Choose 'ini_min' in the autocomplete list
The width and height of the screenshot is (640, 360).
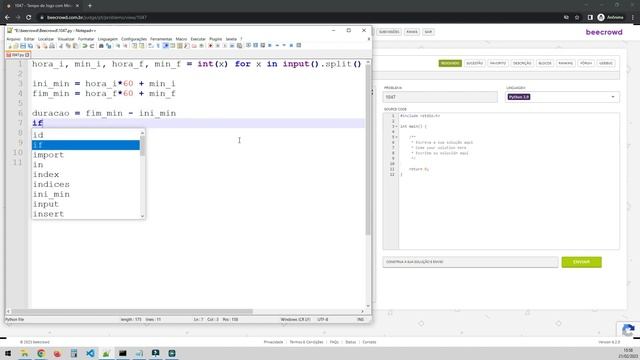click(x=86, y=194)
